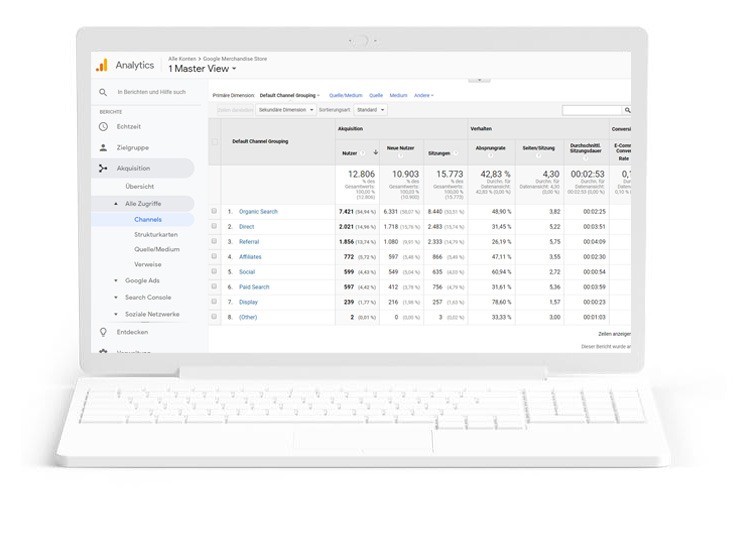Open the Display channel link
The height and width of the screenshot is (548, 739).
click(x=248, y=302)
